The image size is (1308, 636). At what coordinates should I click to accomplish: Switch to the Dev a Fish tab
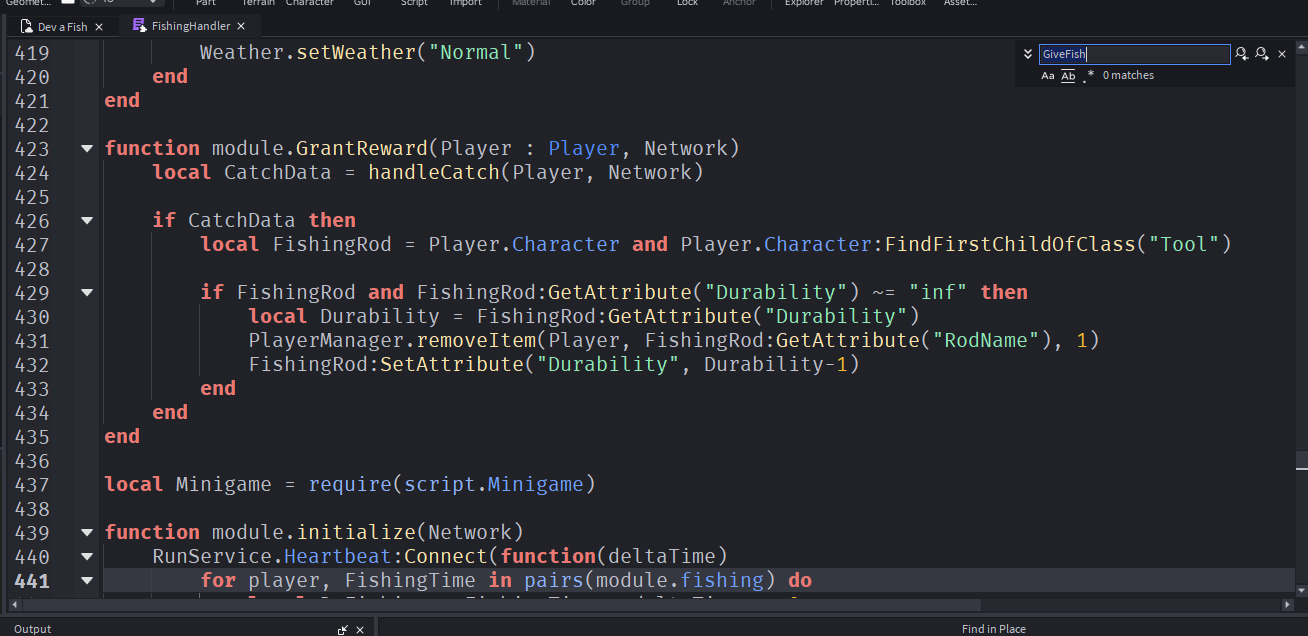point(62,27)
